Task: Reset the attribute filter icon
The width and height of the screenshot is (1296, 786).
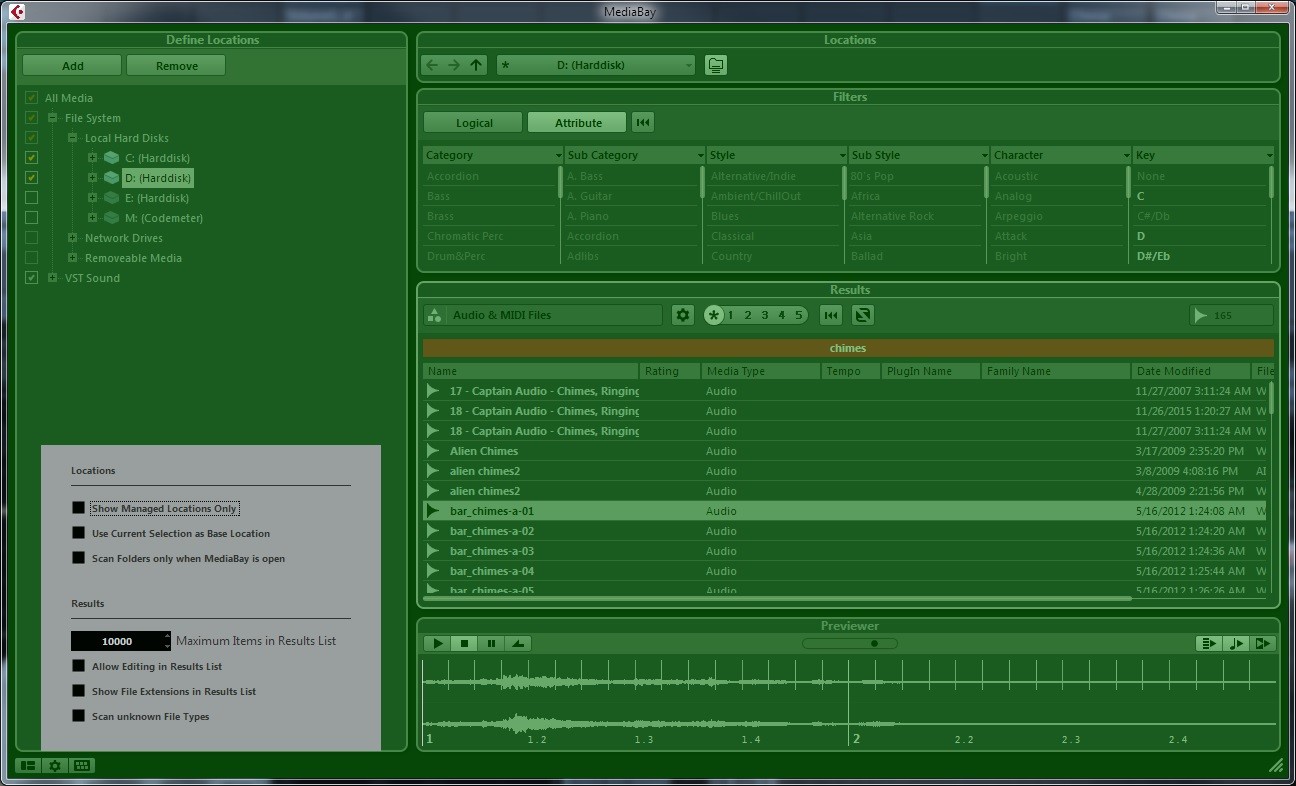Action: (x=643, y=122)
